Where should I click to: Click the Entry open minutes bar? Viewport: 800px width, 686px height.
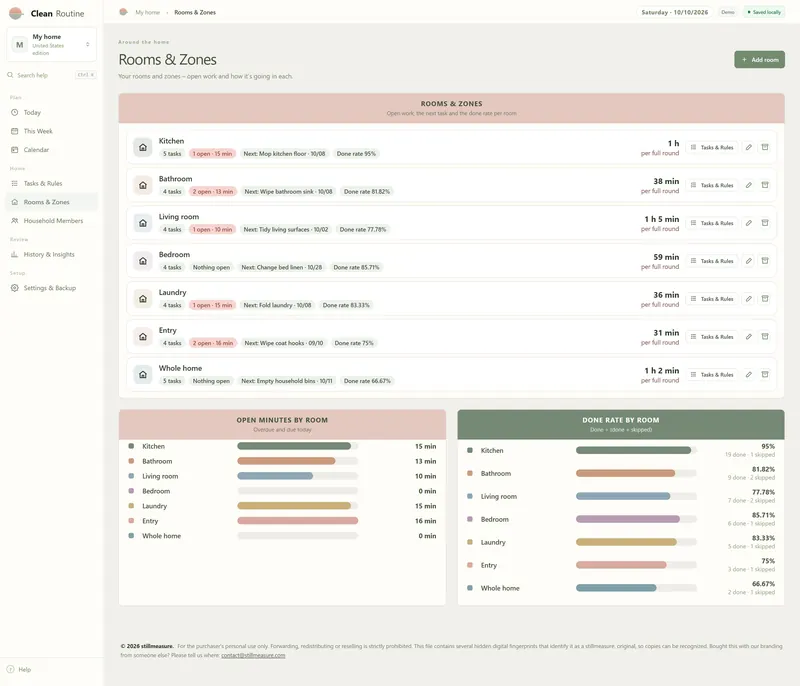pos(297,521)
